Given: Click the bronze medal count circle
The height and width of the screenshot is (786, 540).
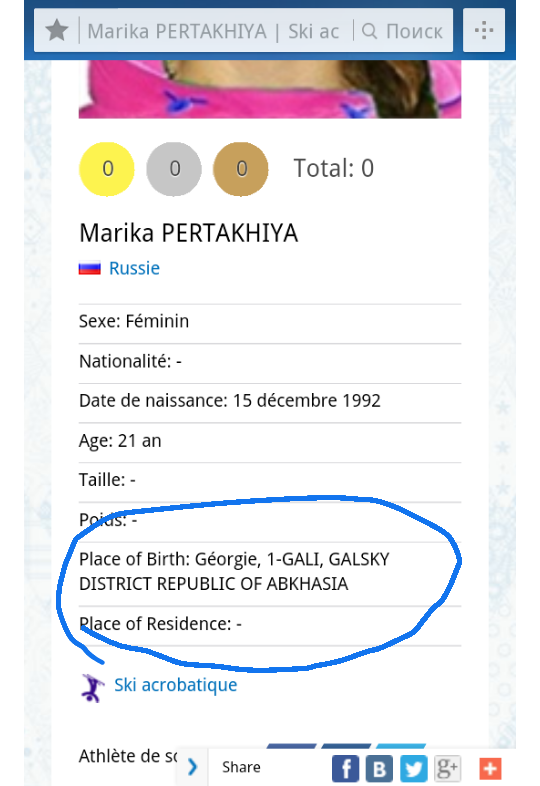Looking at the screenshot, I should click(x=241, y=169).
